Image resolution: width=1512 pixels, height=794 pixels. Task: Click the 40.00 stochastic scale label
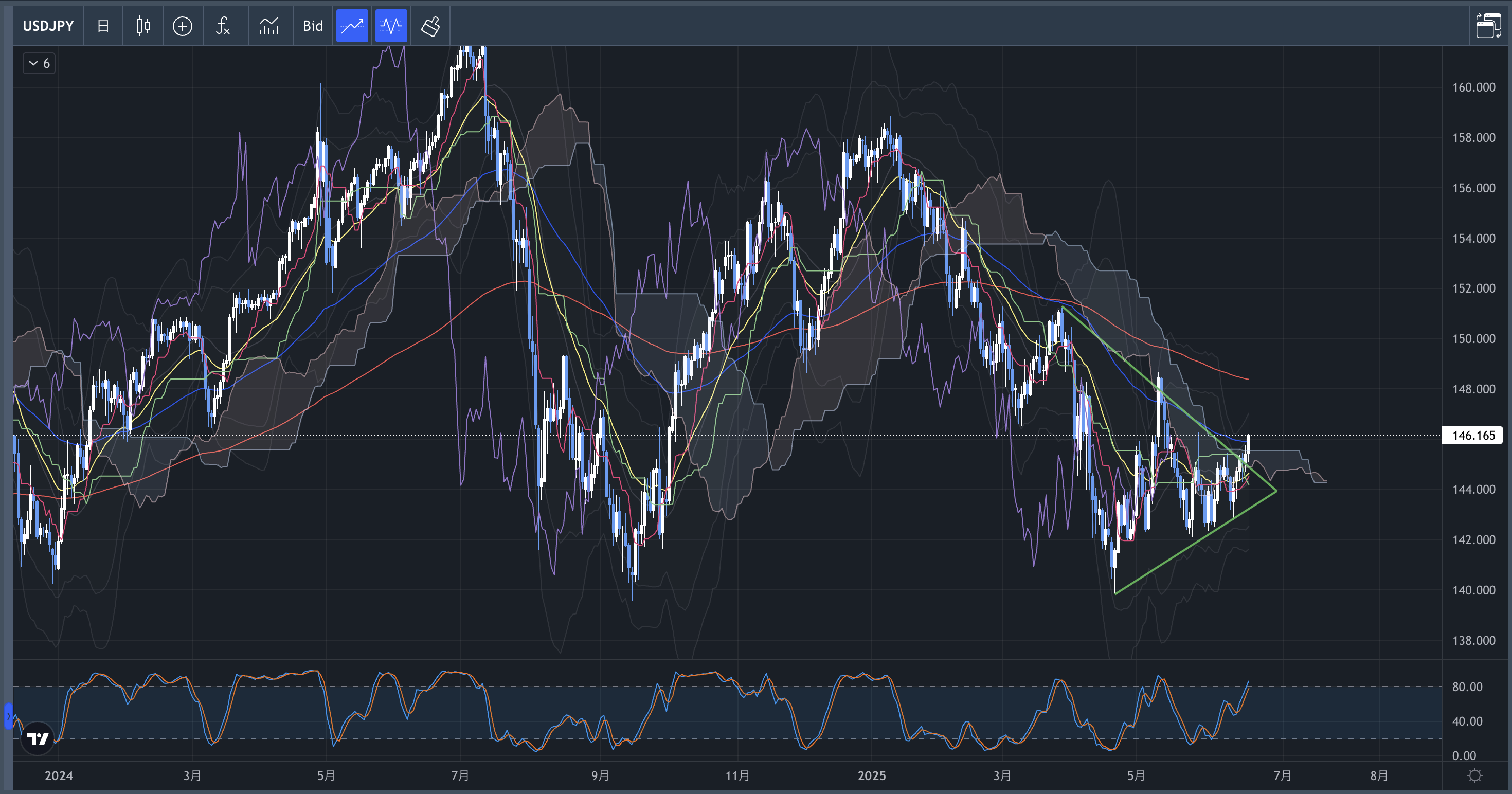click(1467, 721)
